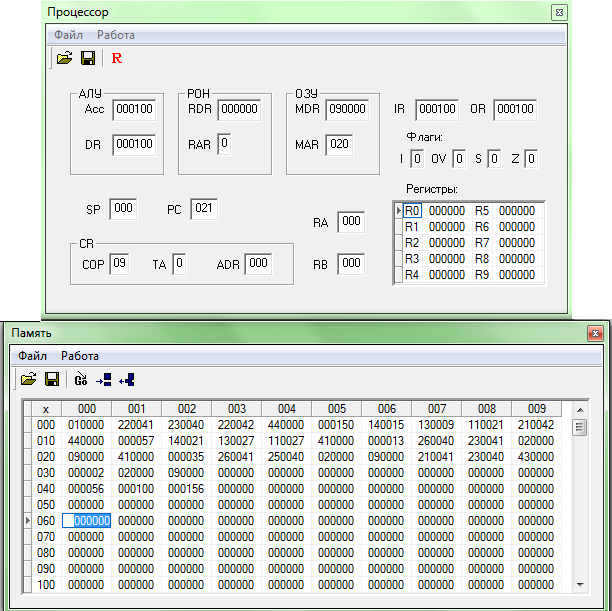This screenshot has height=611, width=612.
Task: Open the Работа menu in Процессор window
Action: 115,34
